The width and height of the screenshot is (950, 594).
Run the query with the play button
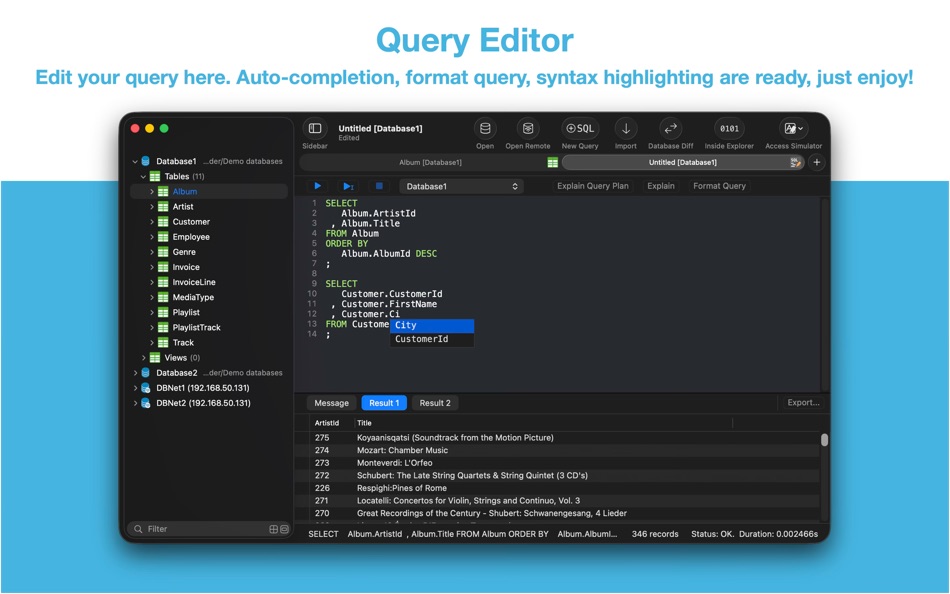point(317,186)
